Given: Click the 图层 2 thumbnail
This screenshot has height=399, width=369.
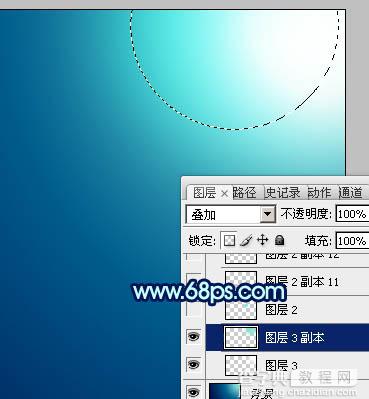Looking at the screenshot, I should 241,309.
